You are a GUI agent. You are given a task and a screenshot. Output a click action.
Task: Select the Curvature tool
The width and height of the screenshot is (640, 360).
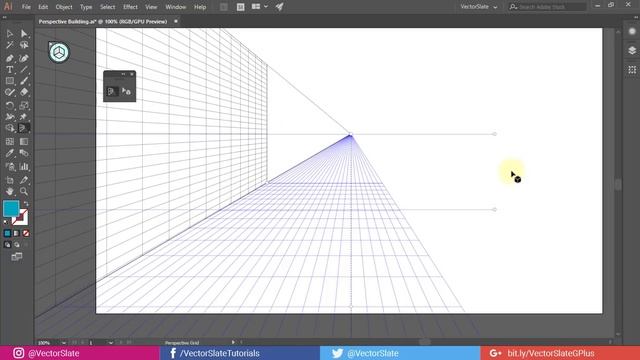click(24, 58)
